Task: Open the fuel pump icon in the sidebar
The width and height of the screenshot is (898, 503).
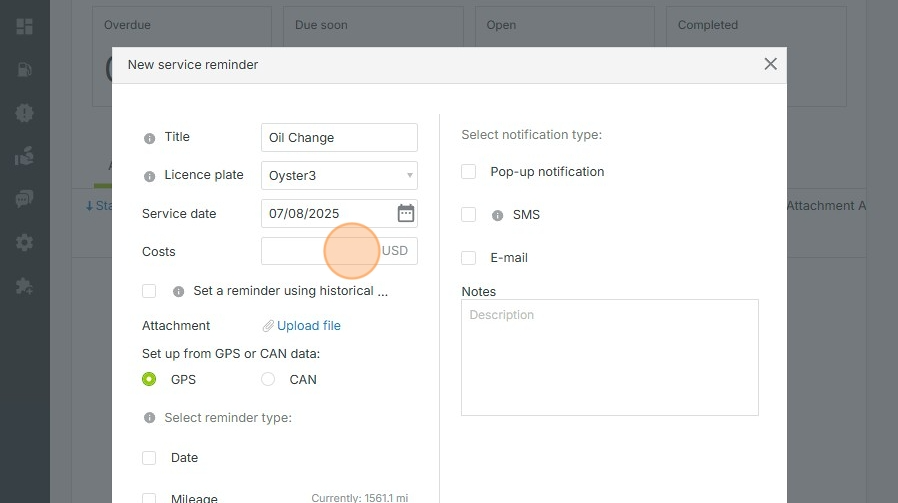Action: tap(25, 69)
